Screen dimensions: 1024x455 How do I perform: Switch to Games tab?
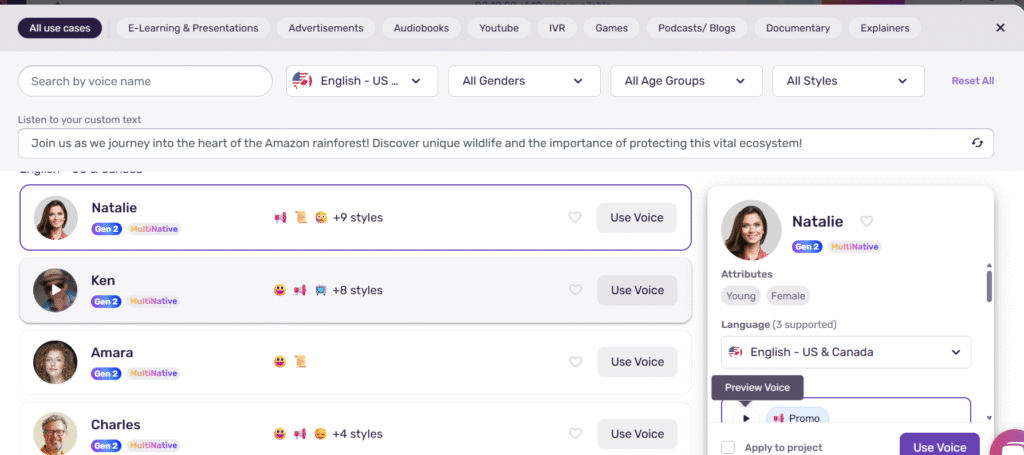[x=611, y=28]
